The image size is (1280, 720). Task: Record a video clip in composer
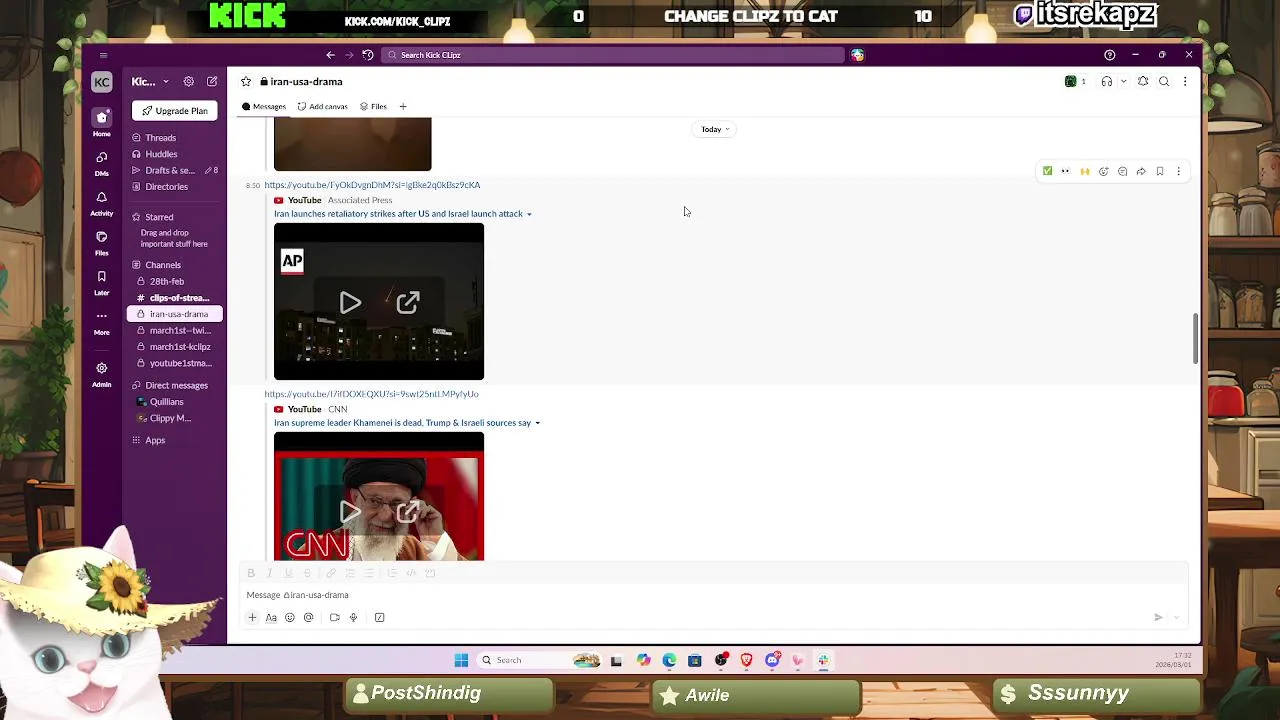(x=335, y=618)
